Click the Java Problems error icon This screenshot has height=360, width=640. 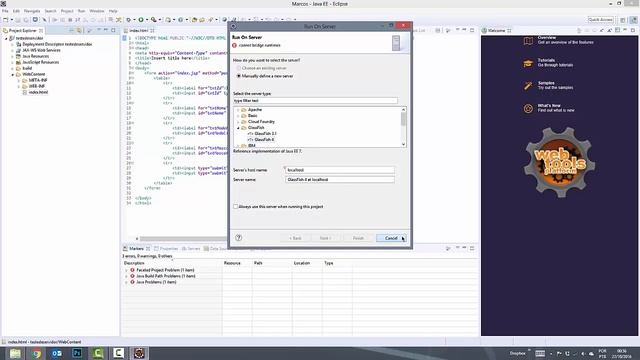(x=132, y=282)
